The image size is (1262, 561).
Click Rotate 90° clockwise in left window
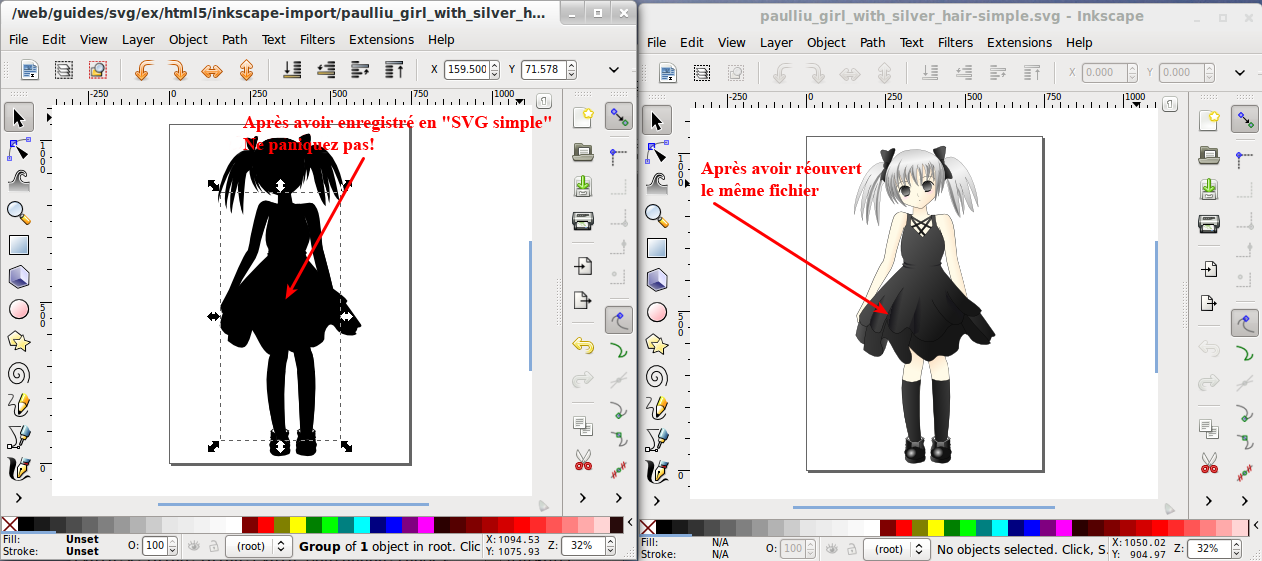click(x=177, y=70)
